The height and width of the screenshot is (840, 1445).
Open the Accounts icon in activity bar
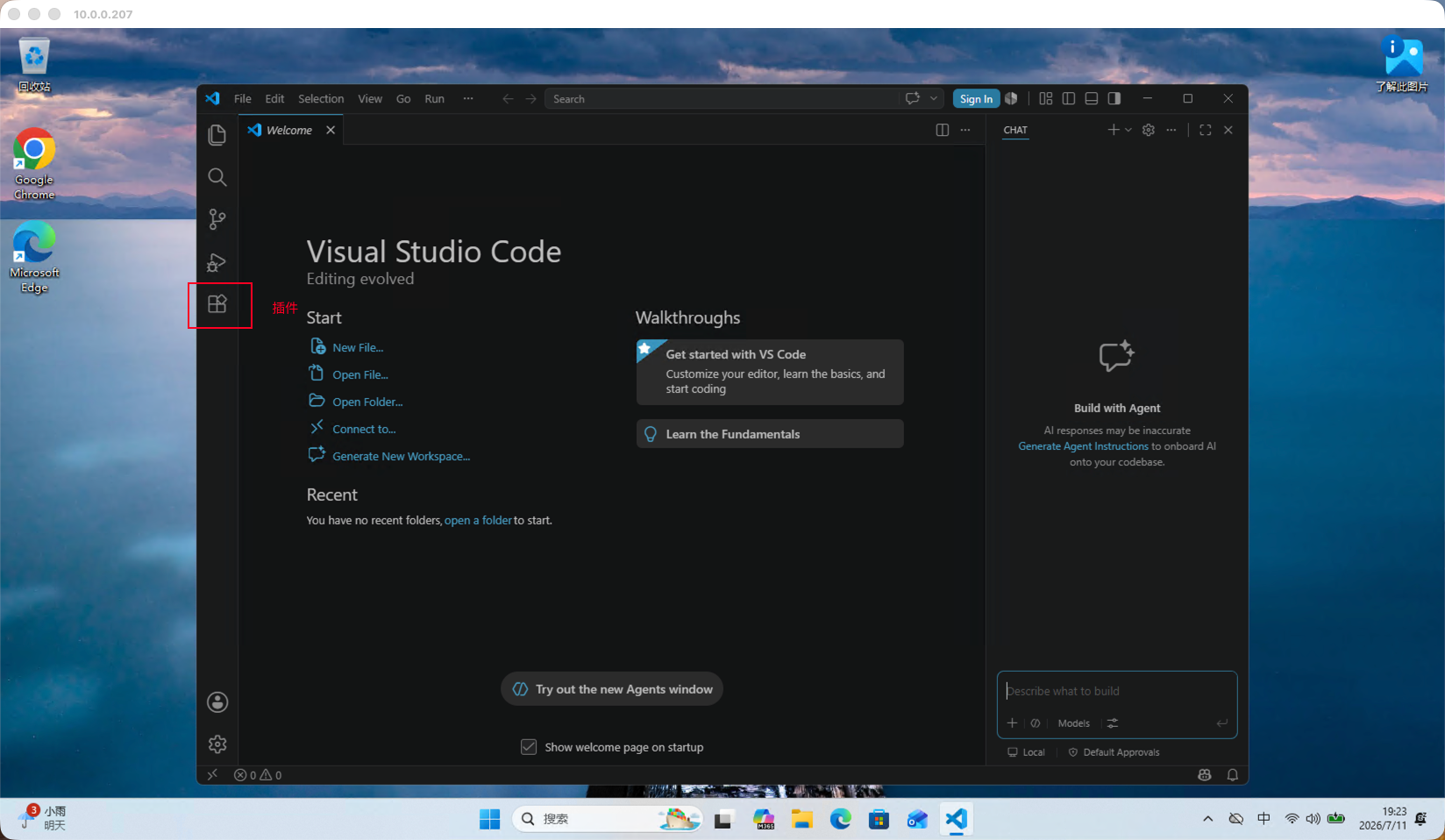click(217, 702)
